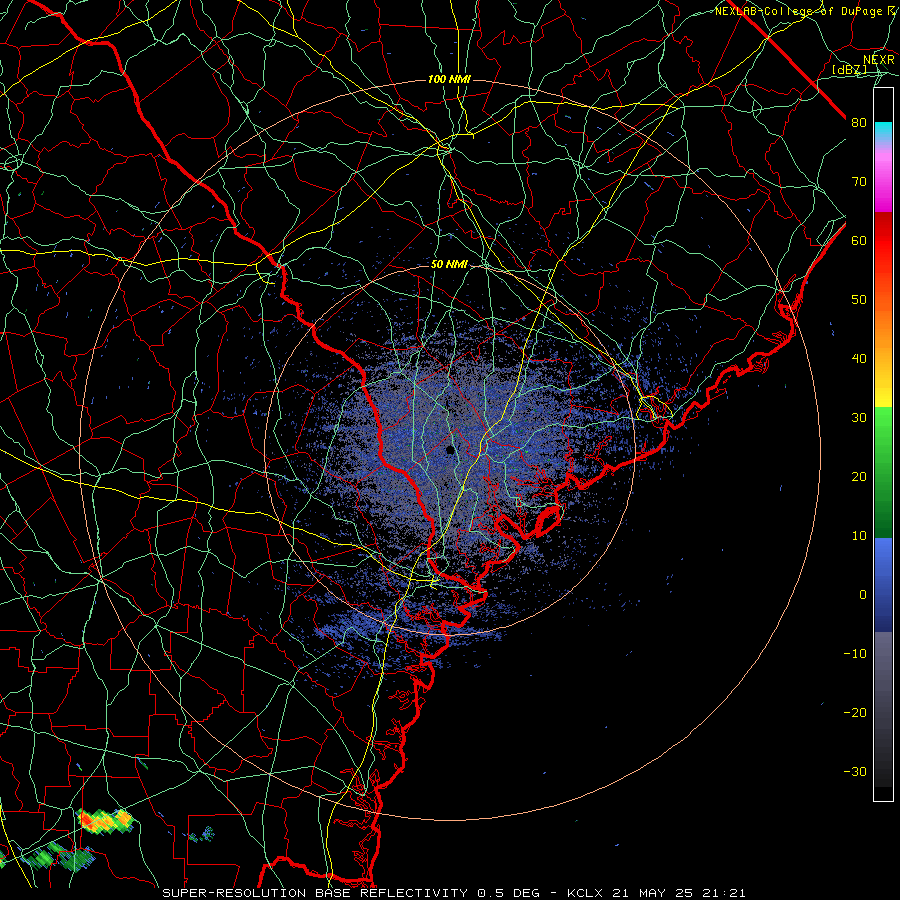Click the 30 value on the dBZ scale
The width and height of the screenshot is (900, 900).
(859, 418)
